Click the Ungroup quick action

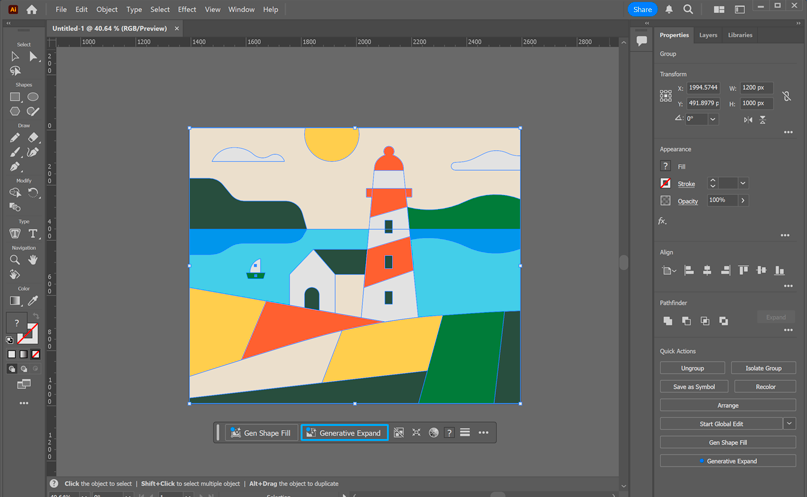[692, 368]
